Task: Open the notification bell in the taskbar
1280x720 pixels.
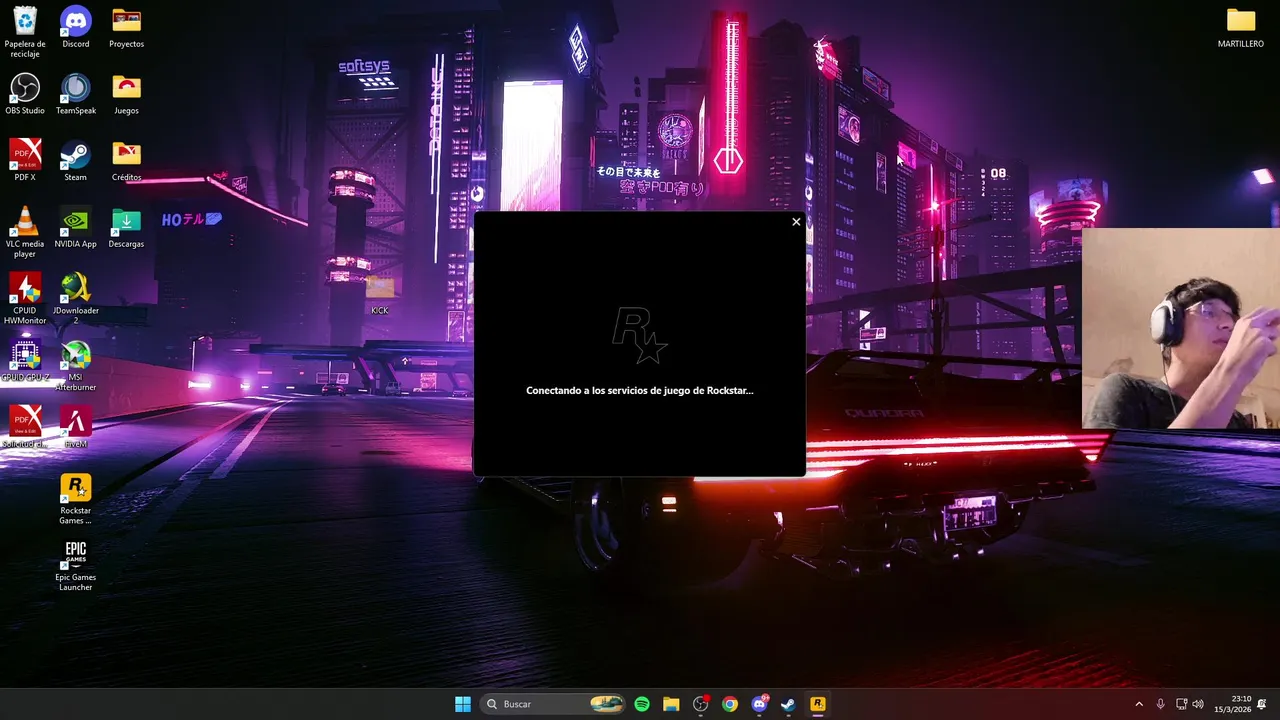Action: tap(1262, 704)
